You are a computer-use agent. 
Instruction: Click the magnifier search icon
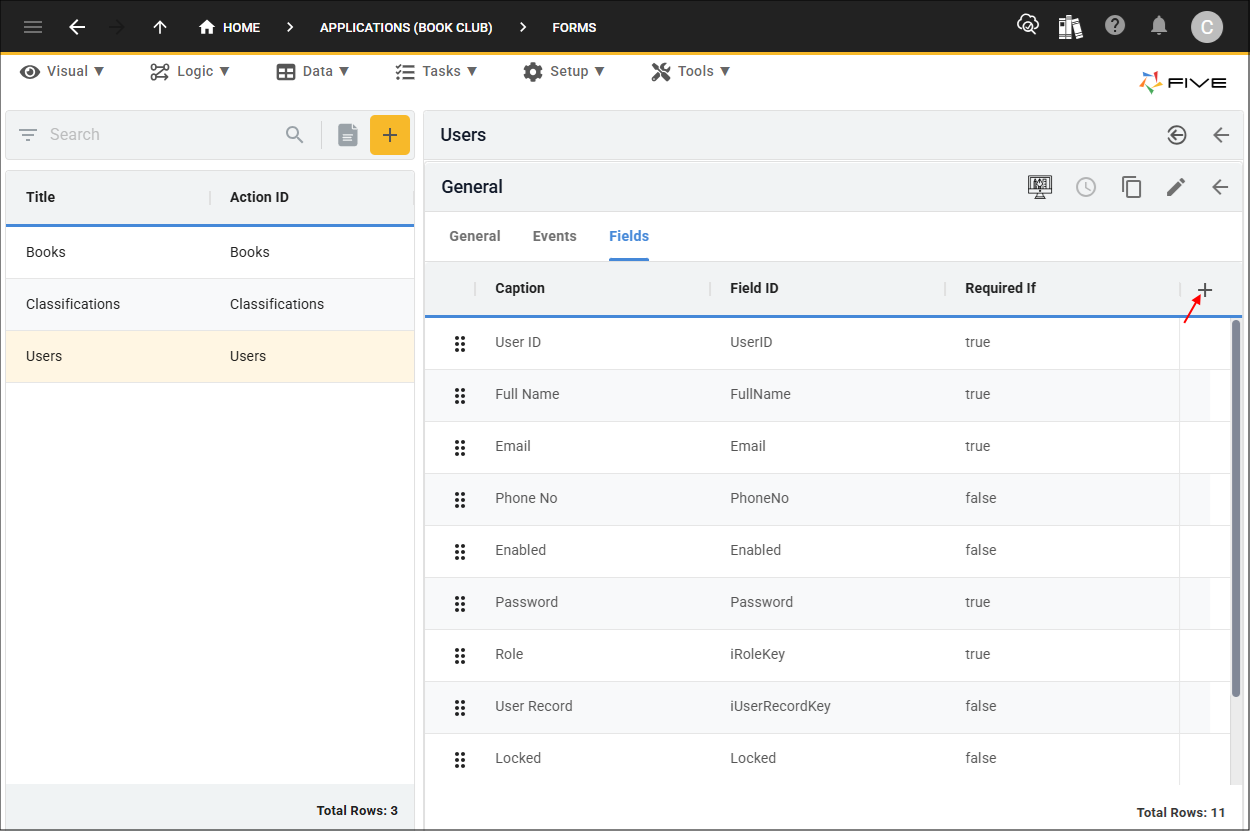(x=294, y=134)
